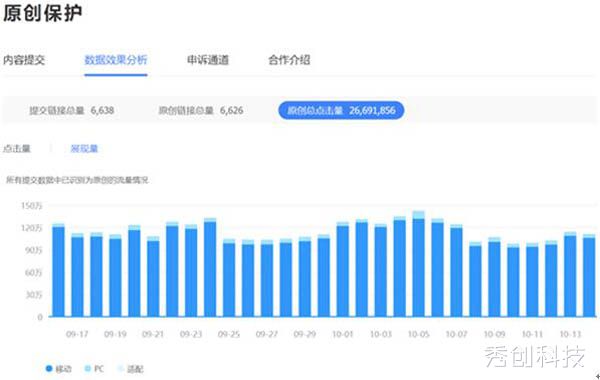Screen dimensions: 600x380
Task: Select the bar for 09-19
Action: click(x=115, y=276)
